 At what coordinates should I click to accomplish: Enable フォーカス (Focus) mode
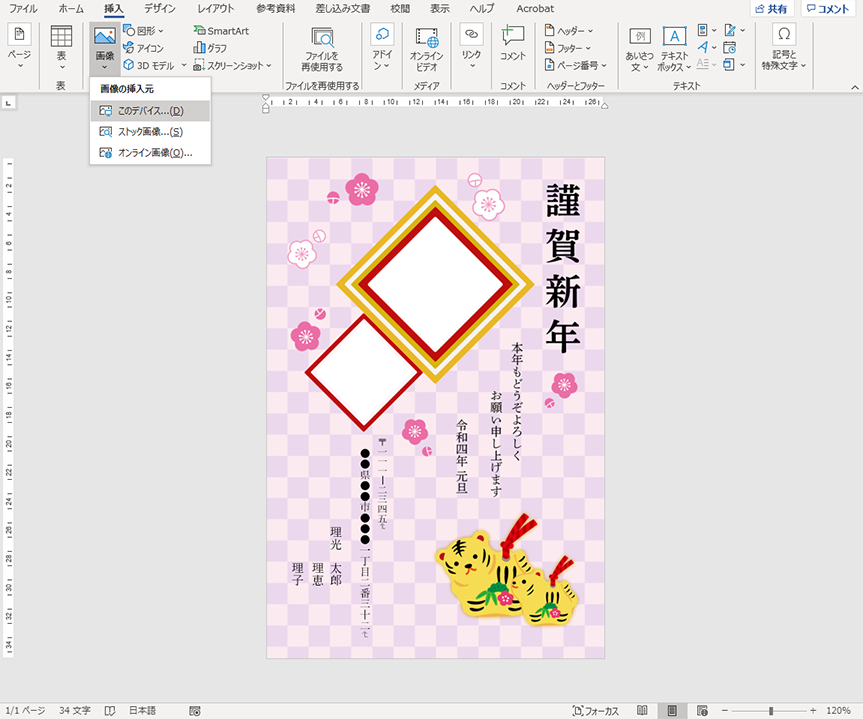[x=596, y=711]
